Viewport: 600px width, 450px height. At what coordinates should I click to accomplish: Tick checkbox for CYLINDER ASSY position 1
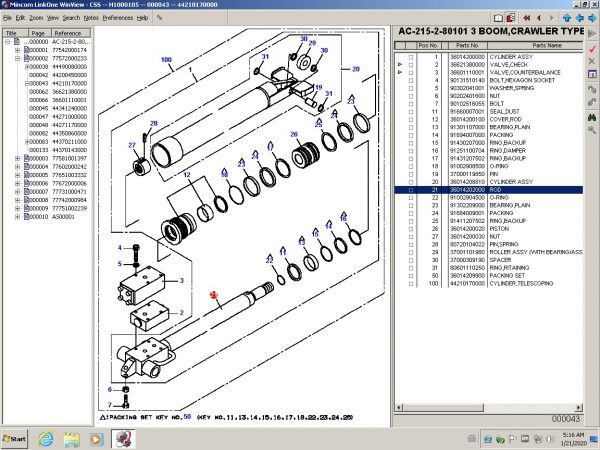(x=411, y=57)
